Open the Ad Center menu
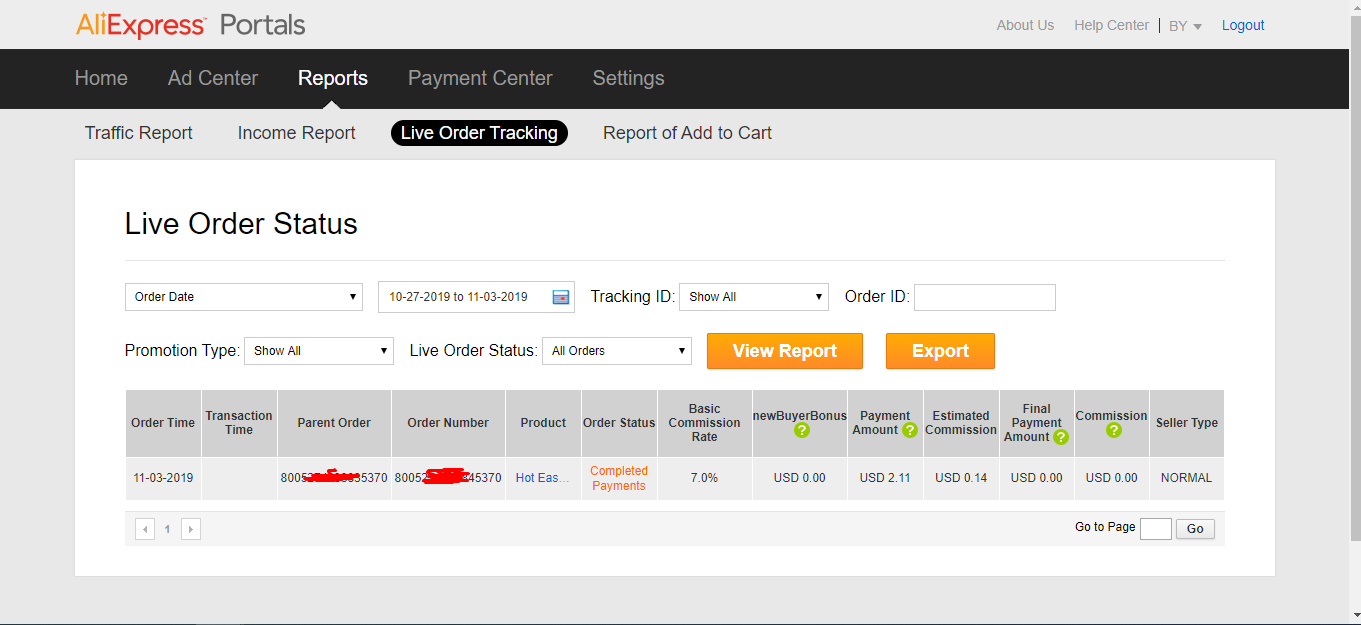Image resolution: width=1361 pixels, height=625 pixels. (x=213, y=78)
